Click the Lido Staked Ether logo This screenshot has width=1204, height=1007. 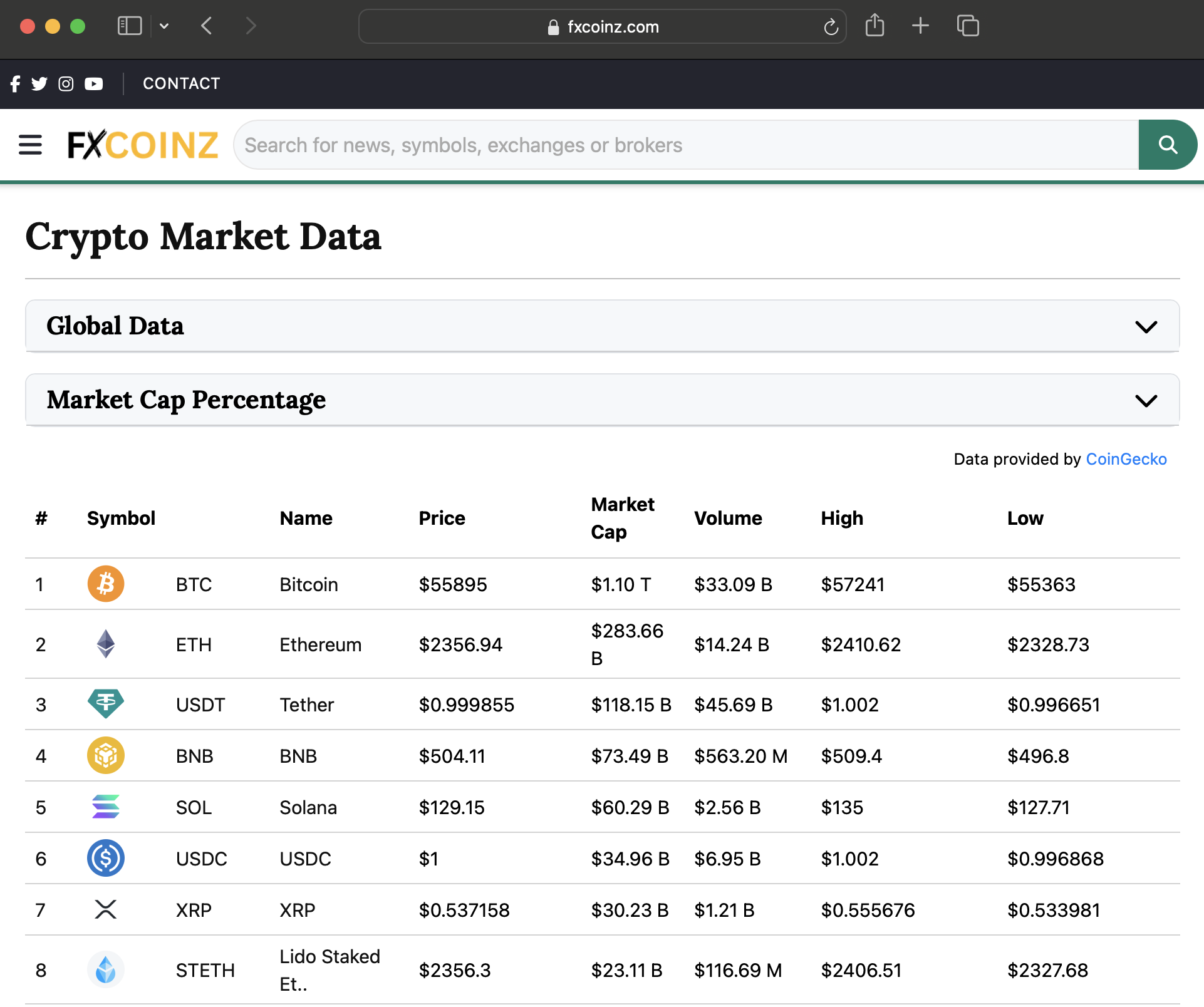106,969
